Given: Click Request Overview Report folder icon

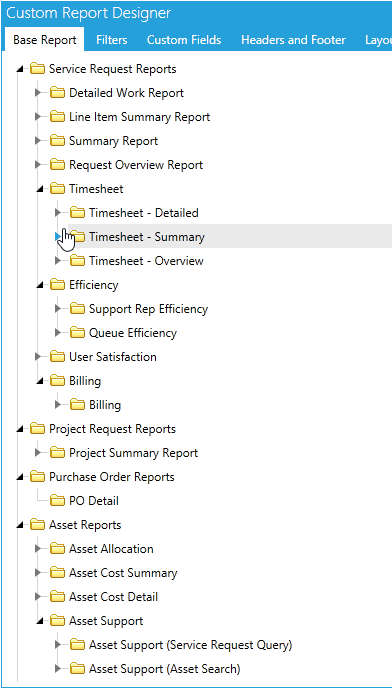Looking at the screenshot, I should [57, 165].
